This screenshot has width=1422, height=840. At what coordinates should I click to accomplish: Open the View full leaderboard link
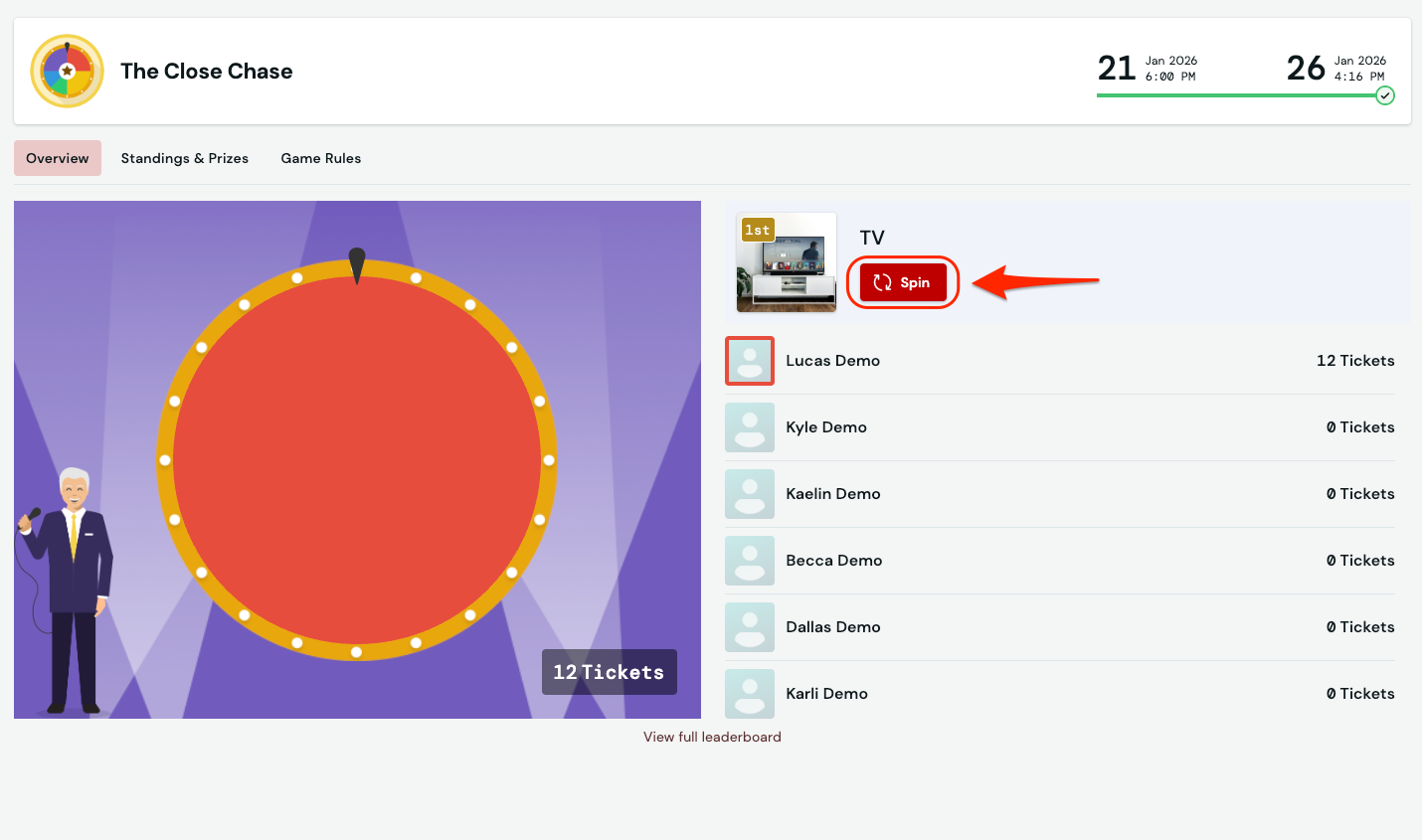click(712, 737)
